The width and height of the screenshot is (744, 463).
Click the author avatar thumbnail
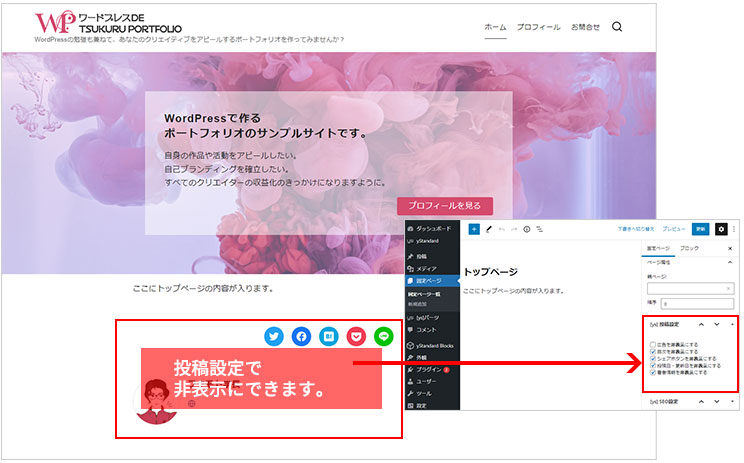[157, 401]
